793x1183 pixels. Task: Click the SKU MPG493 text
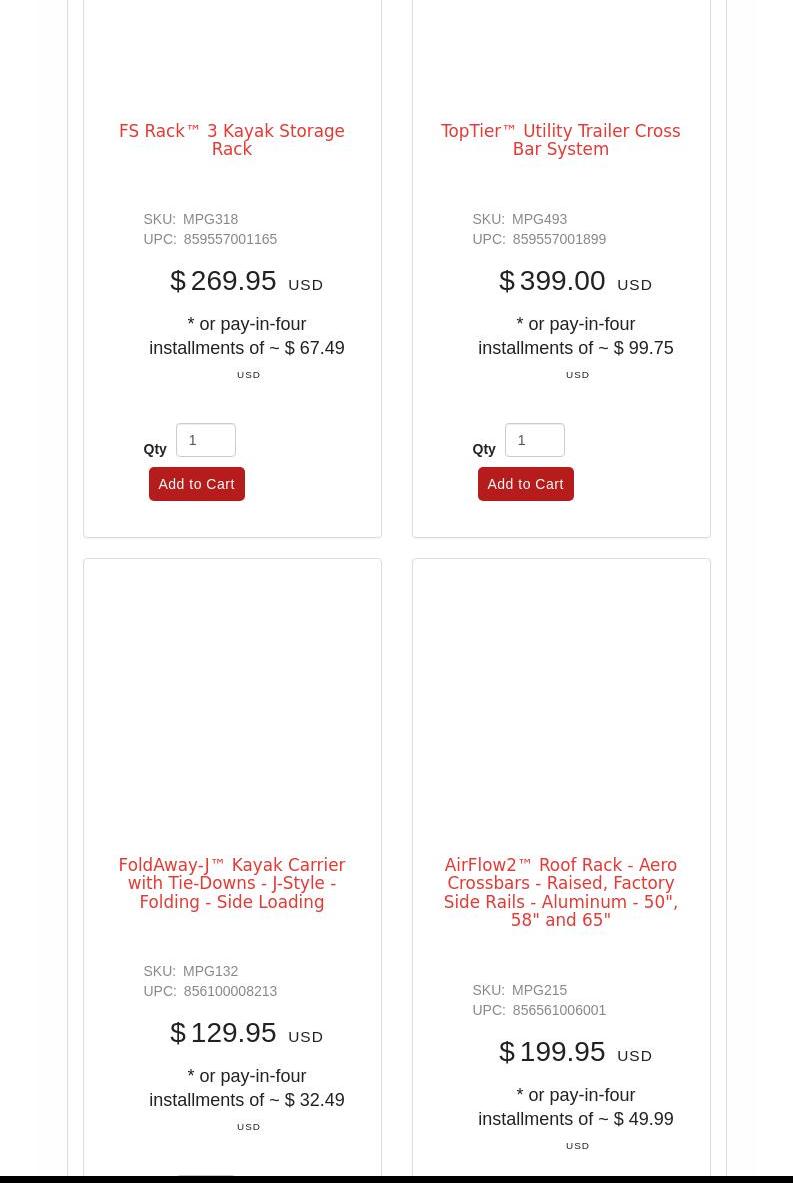[x=520, y=219]
